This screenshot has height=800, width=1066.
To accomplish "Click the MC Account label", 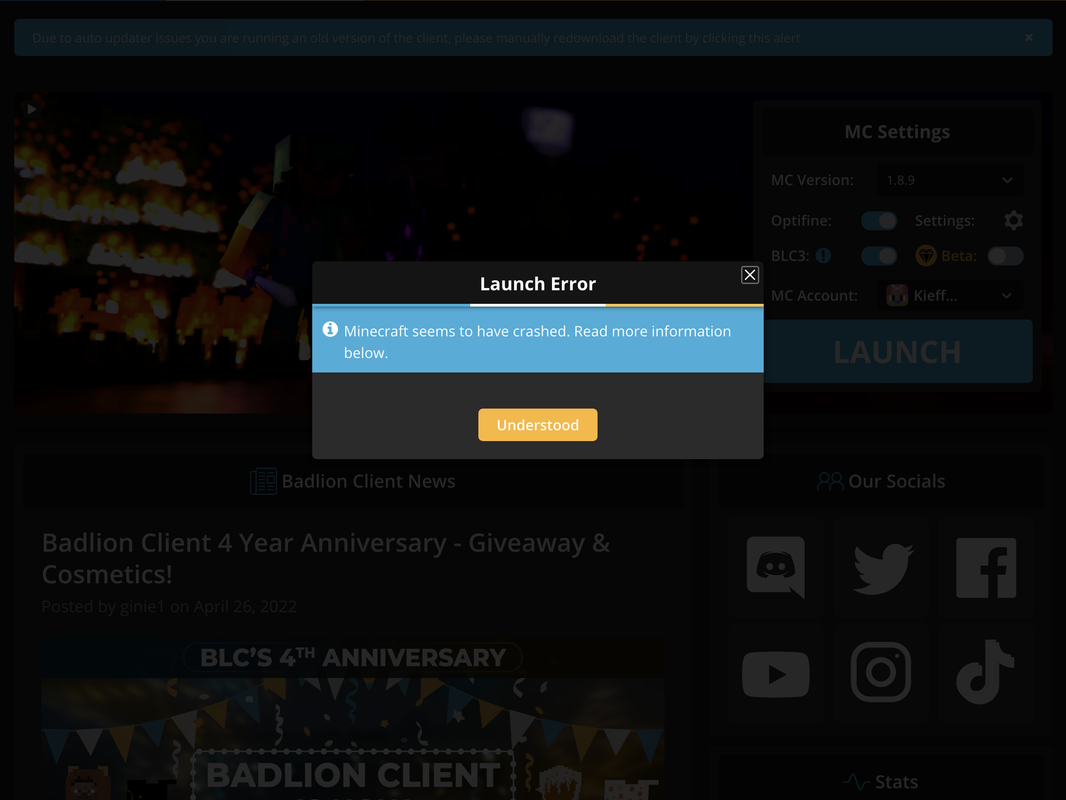I will (814, 296).
